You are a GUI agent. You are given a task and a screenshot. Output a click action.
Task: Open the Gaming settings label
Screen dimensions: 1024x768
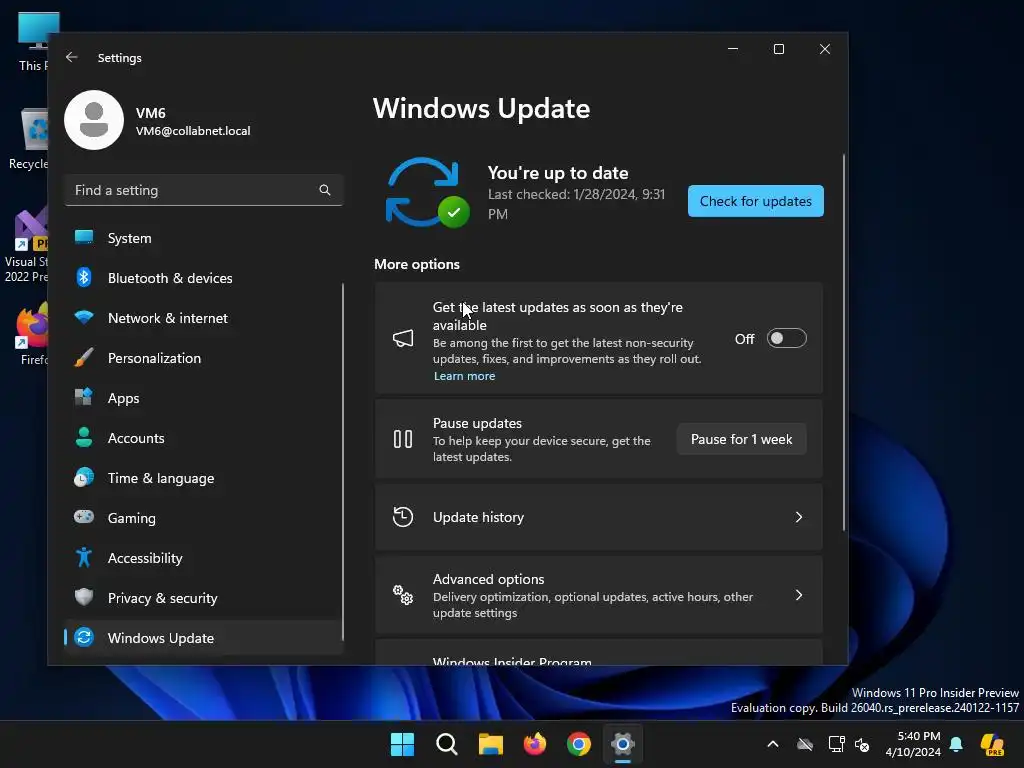pos(132,518)
